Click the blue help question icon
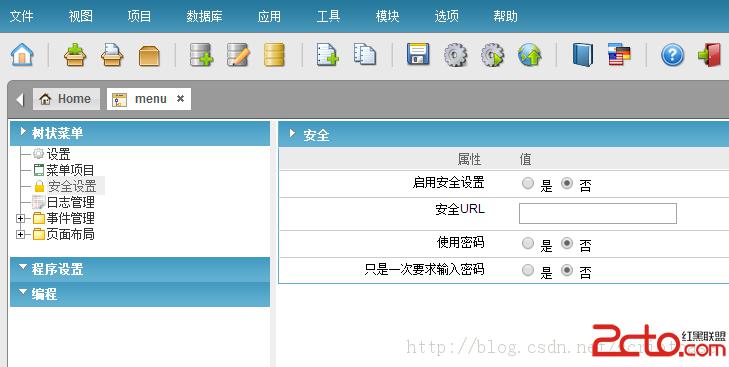Screen dimensions: 729x367 point(672,55)
